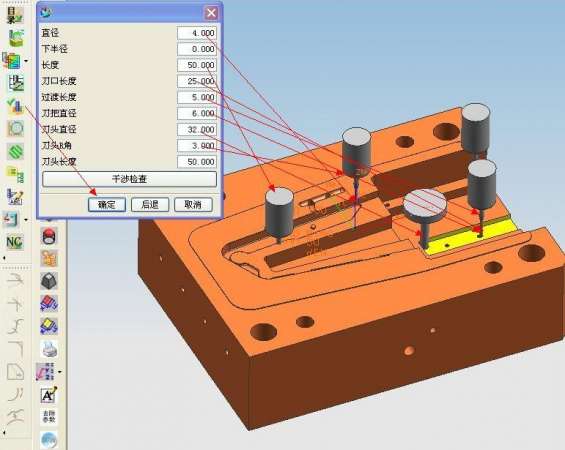The width and height of the screenshot is (565, 450).
Task: Click the green striped diamond icon
Action: 15,151
